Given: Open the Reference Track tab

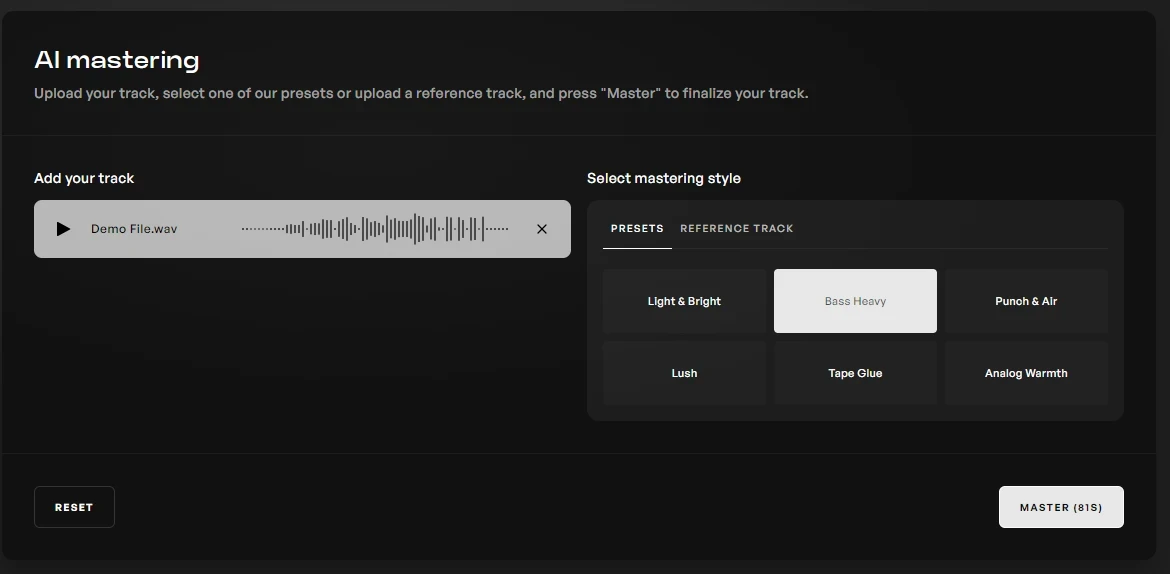Looking at the screenshot, I should pyautogui.click(x=736, y=228).
